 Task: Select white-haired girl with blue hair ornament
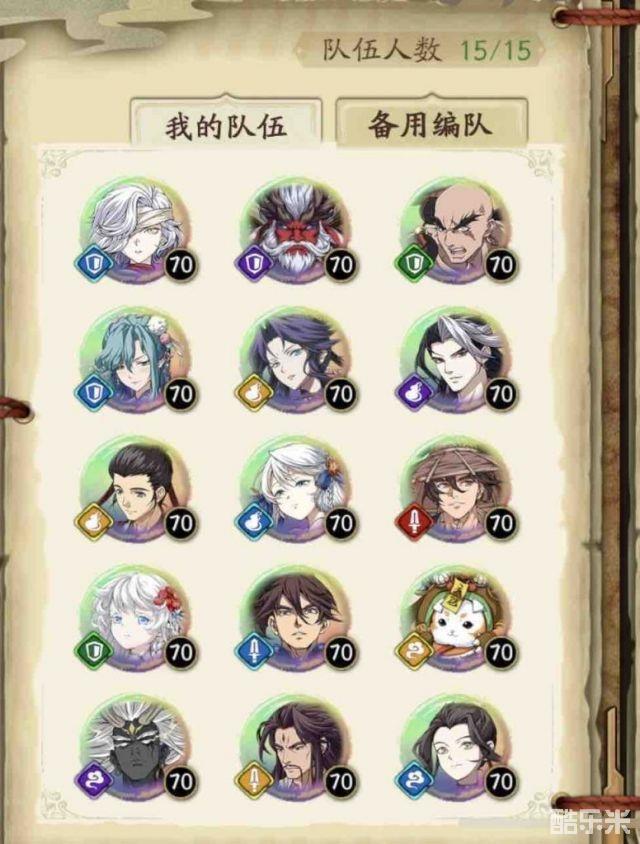[x=297, y=489]
